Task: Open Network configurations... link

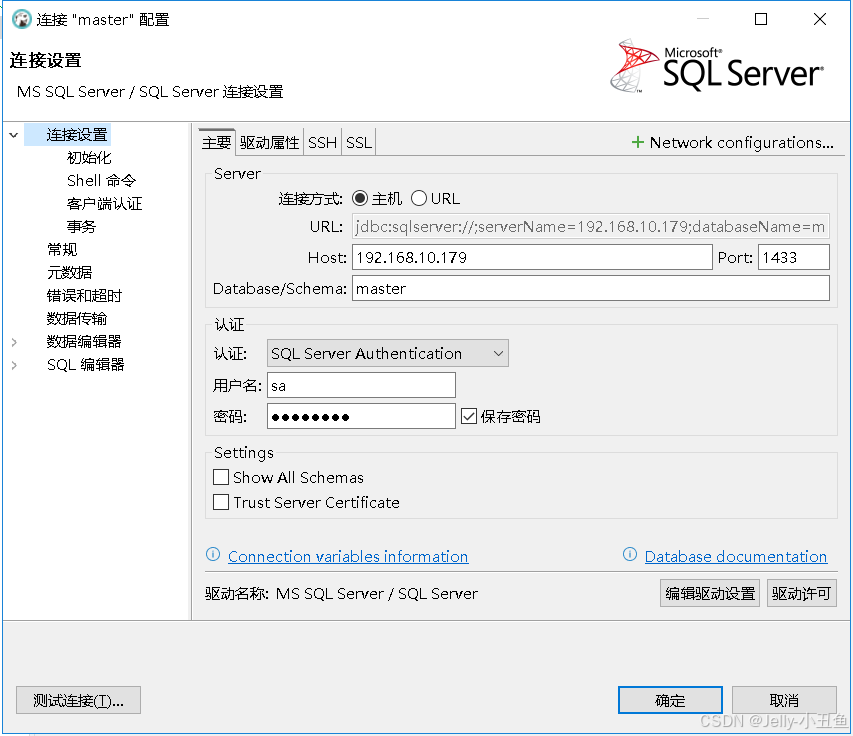Action: click(741, 143)
